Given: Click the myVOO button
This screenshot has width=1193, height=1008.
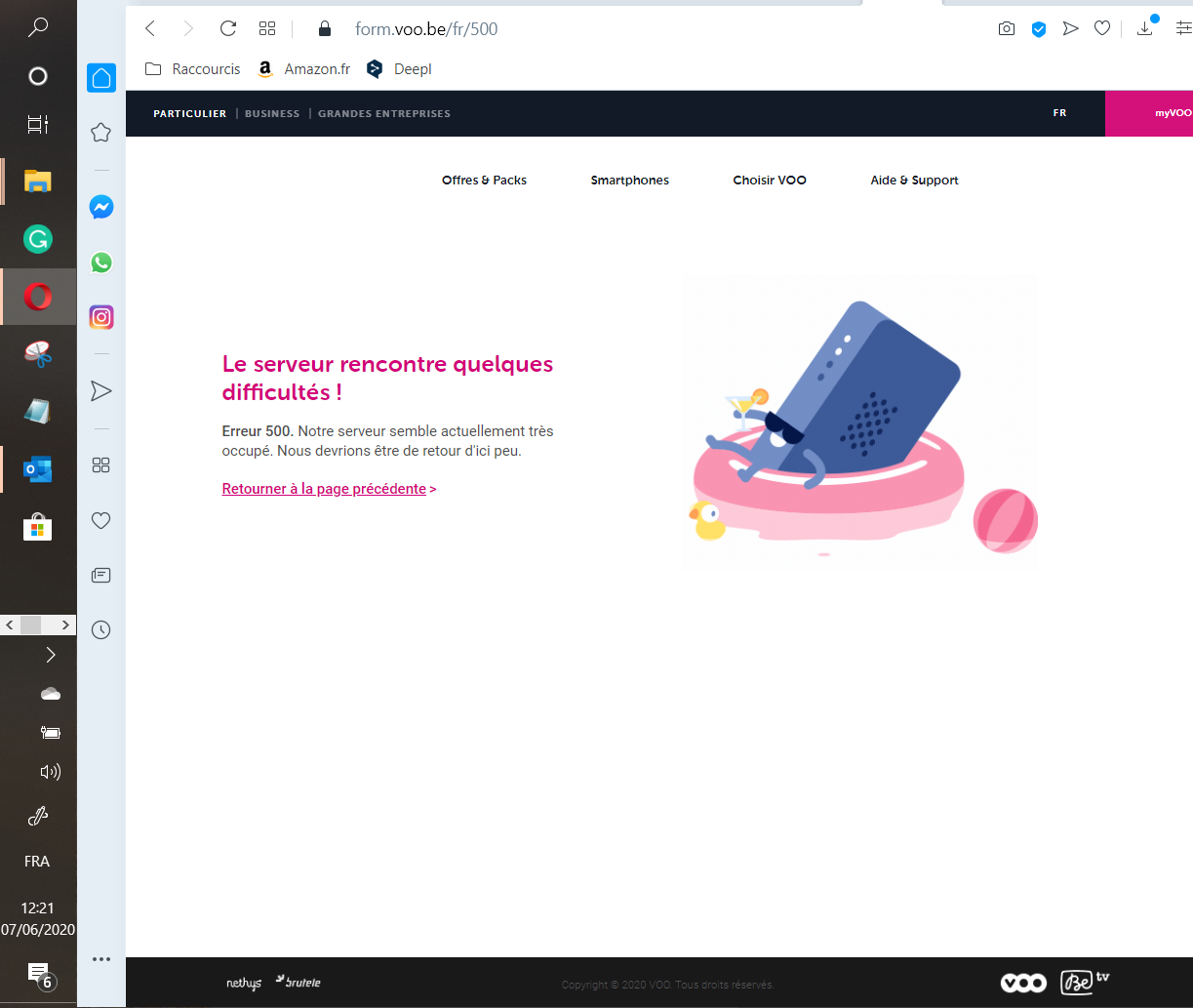Looking at the screenshot, I should coord(1171,113).
